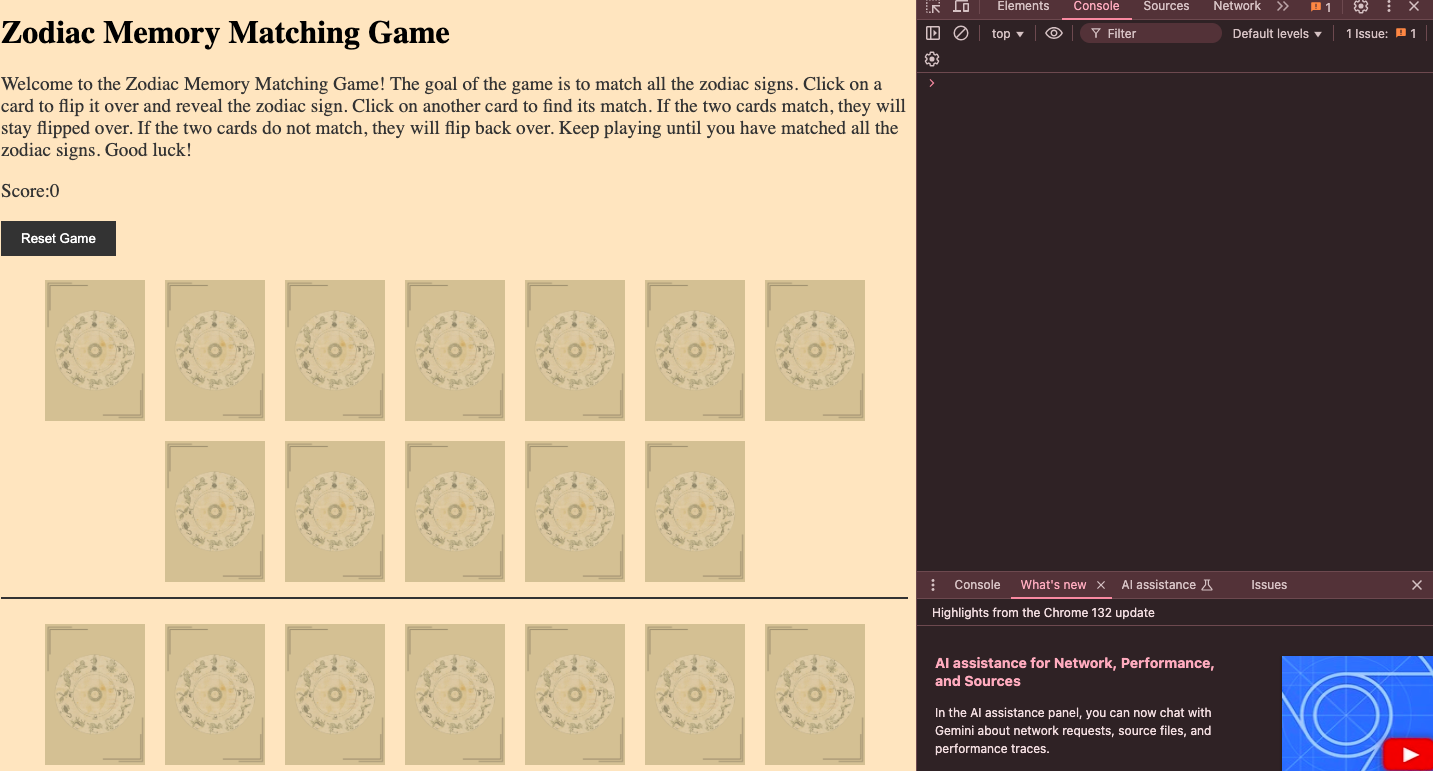This screenshot has height=771, width=1433.
Task: Flip the middle card in the five-card row
Action: [455, 511]
